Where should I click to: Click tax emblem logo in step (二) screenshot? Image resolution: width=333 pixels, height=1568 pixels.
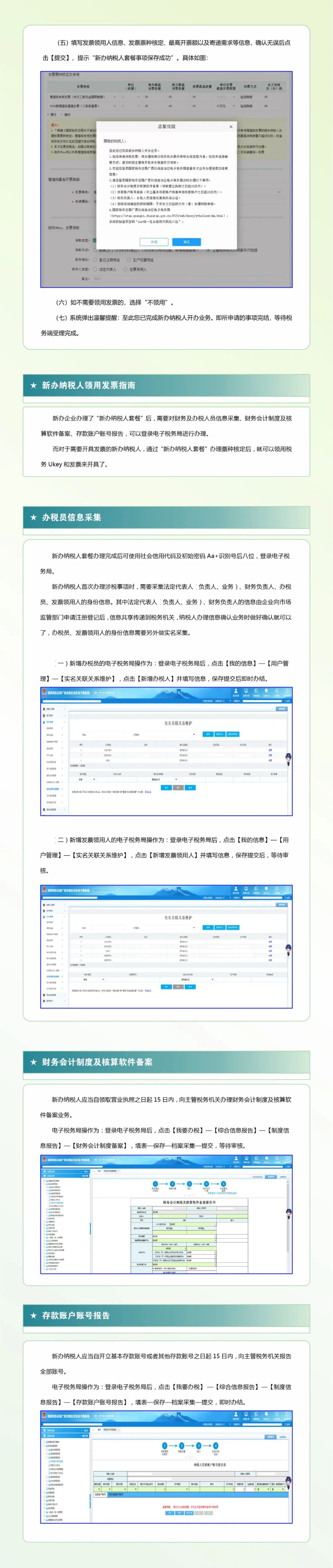(x=45, y=890)
